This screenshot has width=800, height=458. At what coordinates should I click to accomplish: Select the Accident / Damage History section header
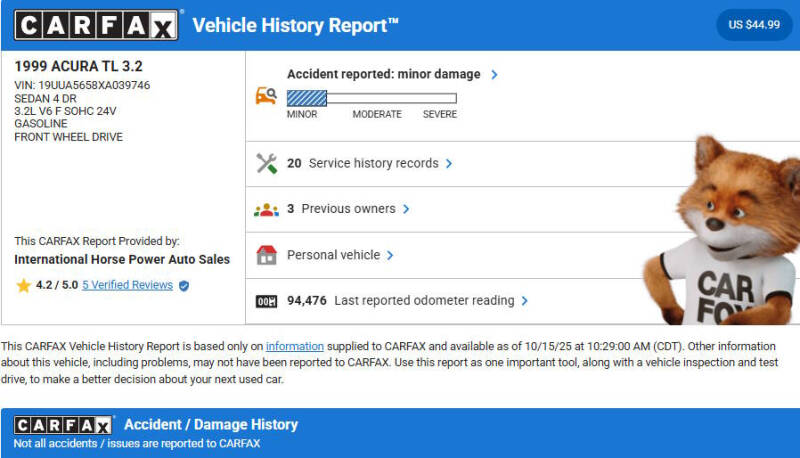click(210, 425)
